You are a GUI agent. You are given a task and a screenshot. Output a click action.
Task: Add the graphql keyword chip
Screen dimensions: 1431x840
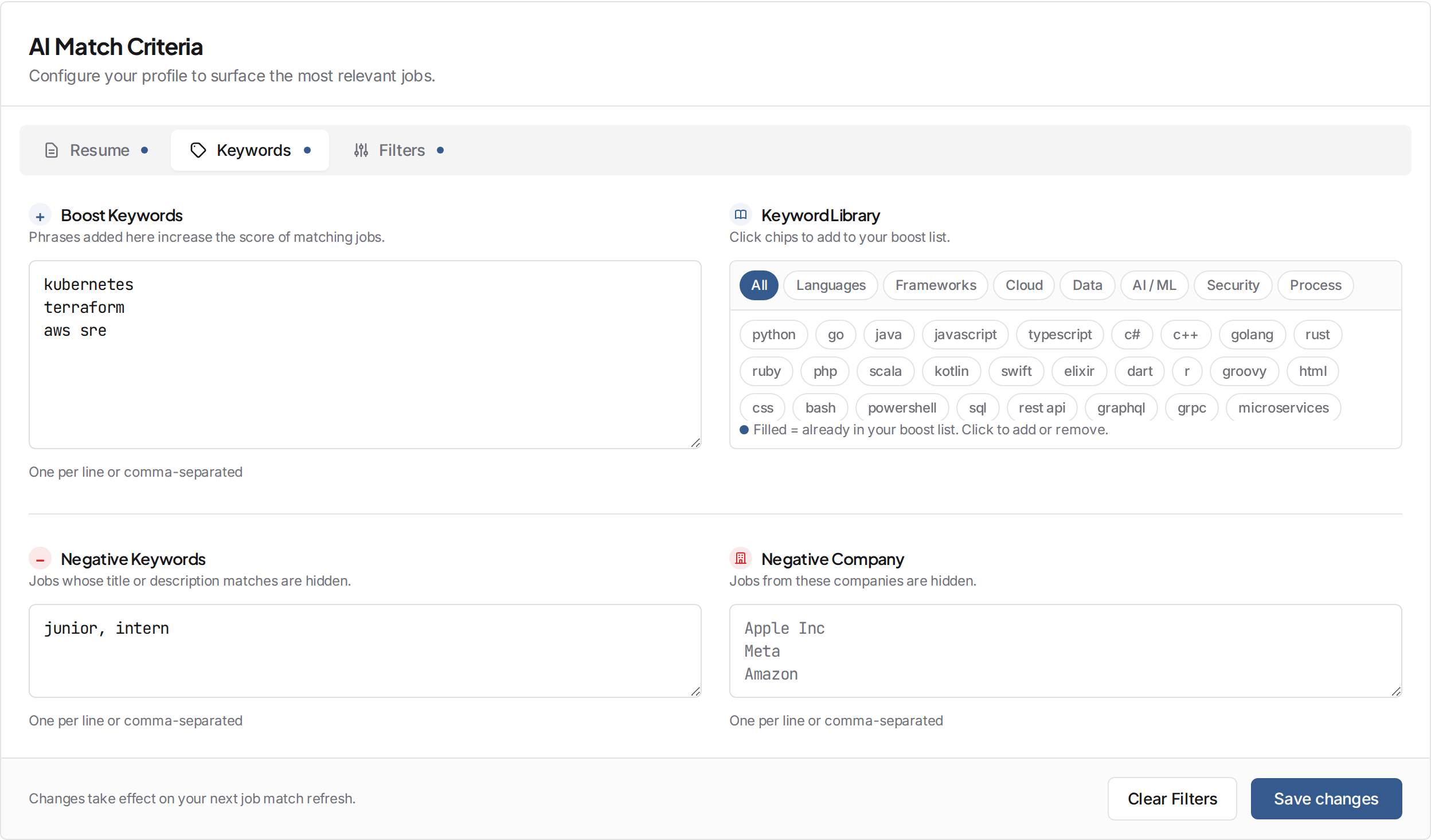tap(1121, 407)
